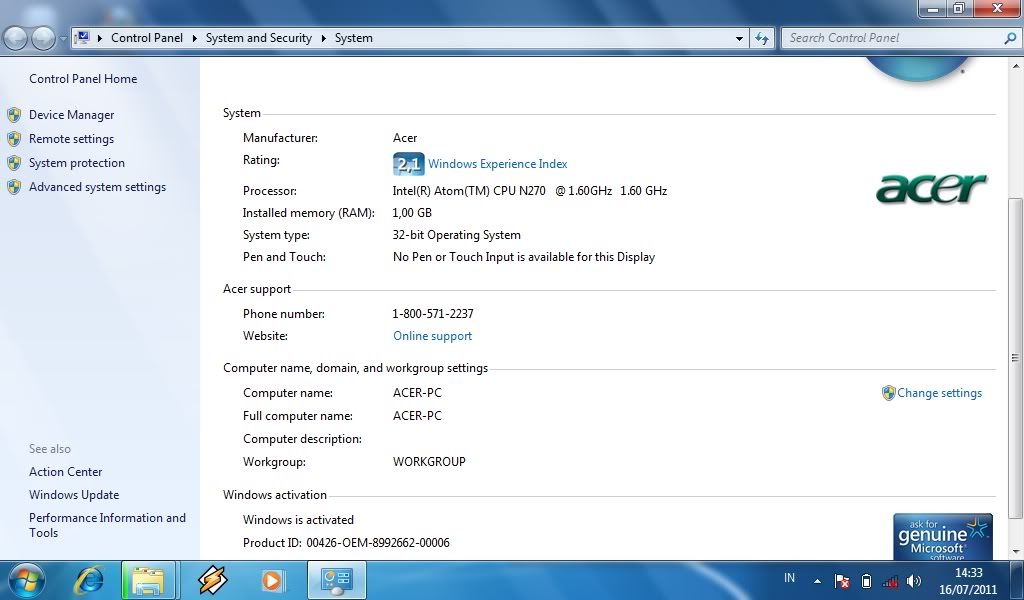Select System in the breadcrumb
Viewport: 1024px width, 600px height.
354,38
